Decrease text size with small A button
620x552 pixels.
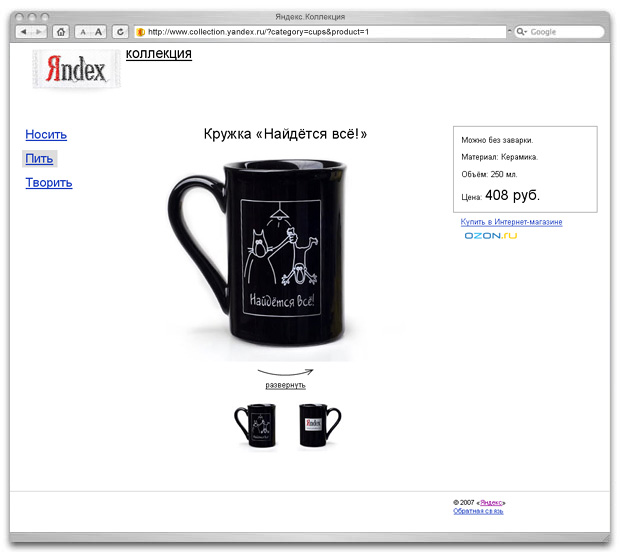coord(84,32)
